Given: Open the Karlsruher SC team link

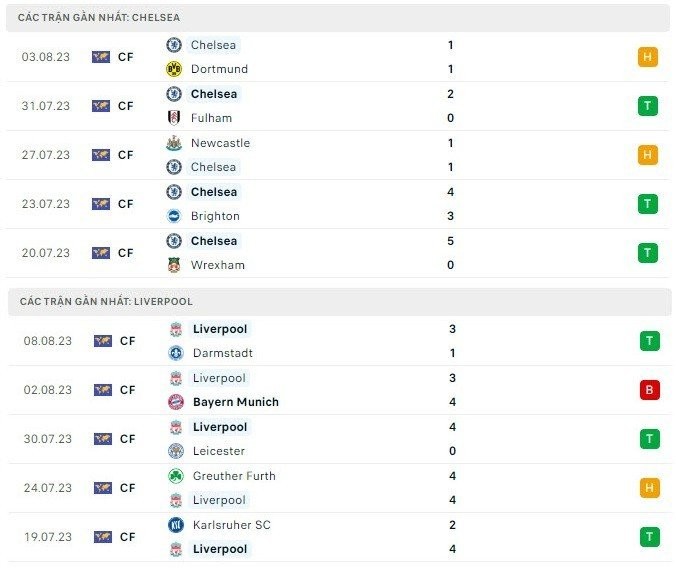Looking at the screenshot, I should point(231,525).
